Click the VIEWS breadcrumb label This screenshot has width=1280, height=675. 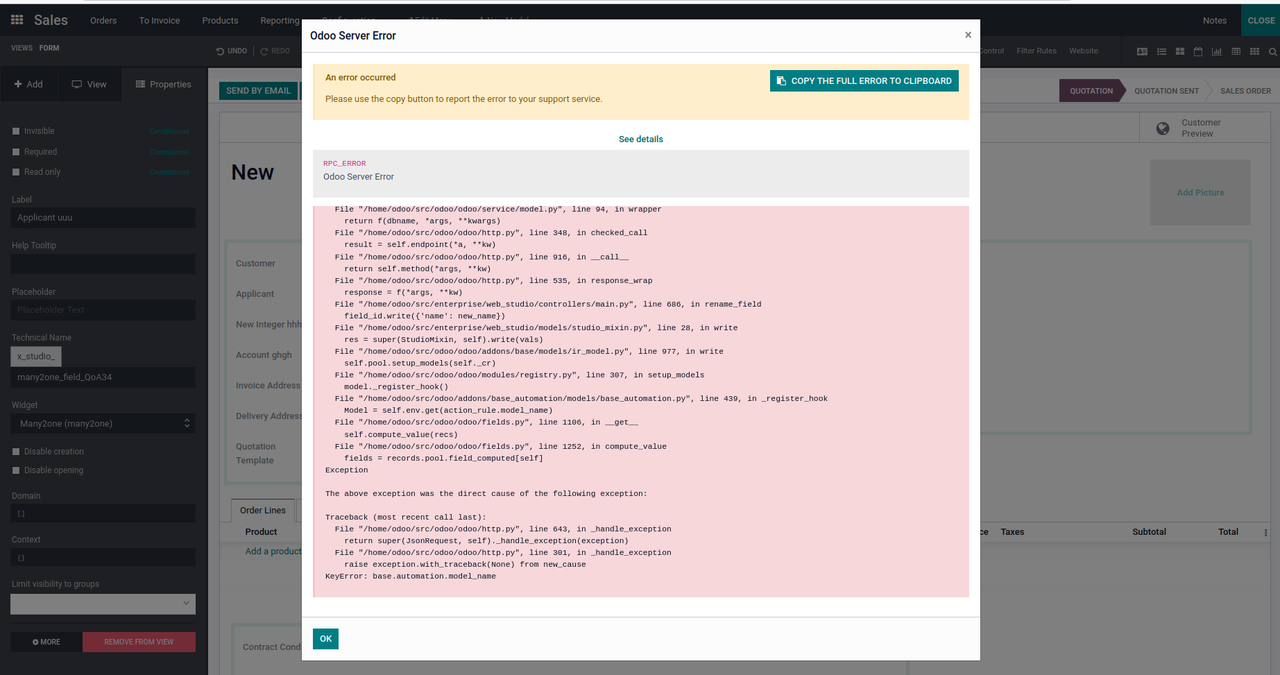pyautogui.click(x=22, y=48)
